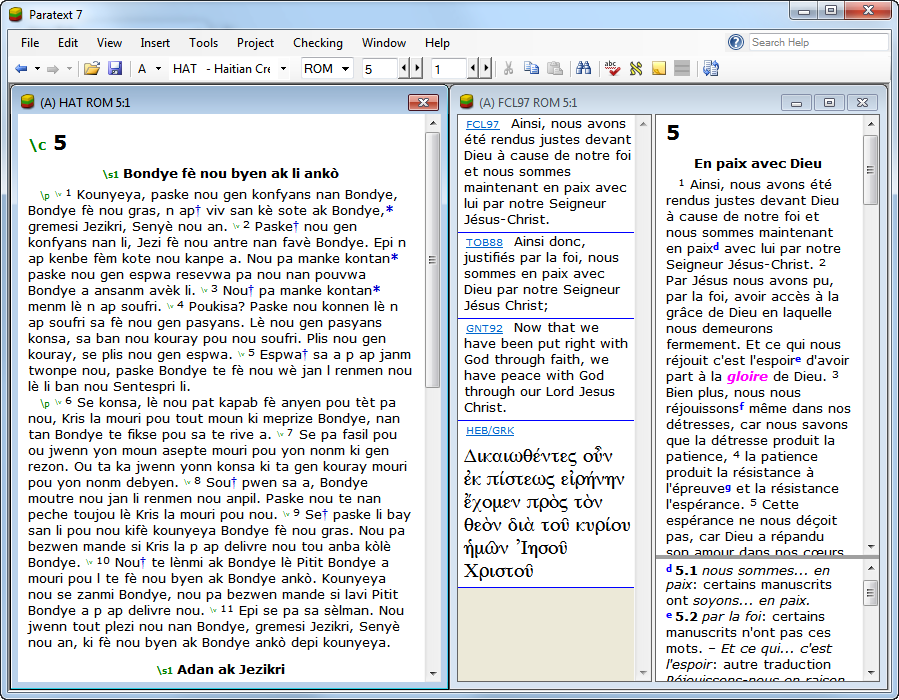
Task: Open the View menu
Action: [x=109, y=43]
